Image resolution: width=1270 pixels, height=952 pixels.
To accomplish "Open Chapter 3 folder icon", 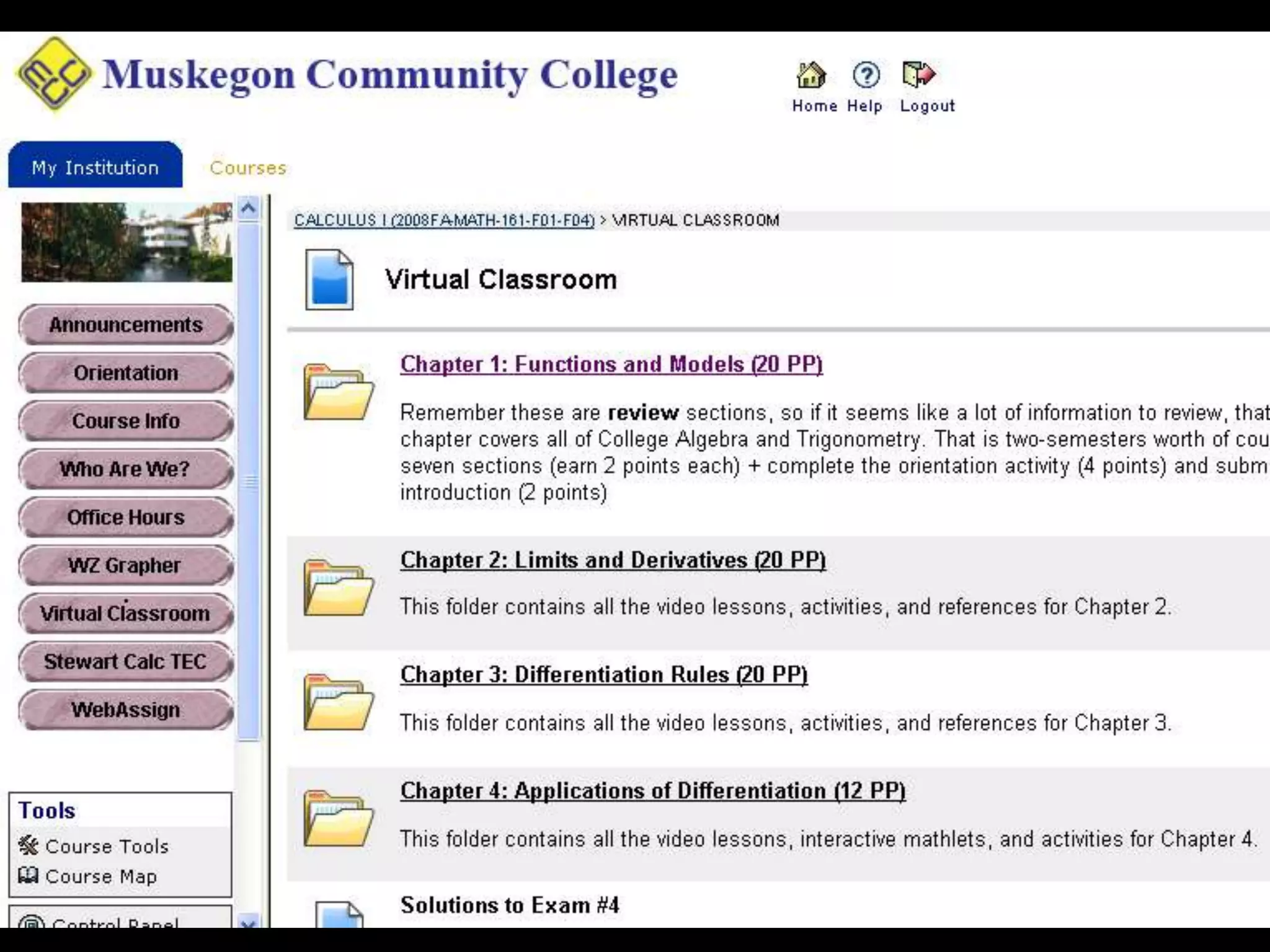I will tap(338, 702).
